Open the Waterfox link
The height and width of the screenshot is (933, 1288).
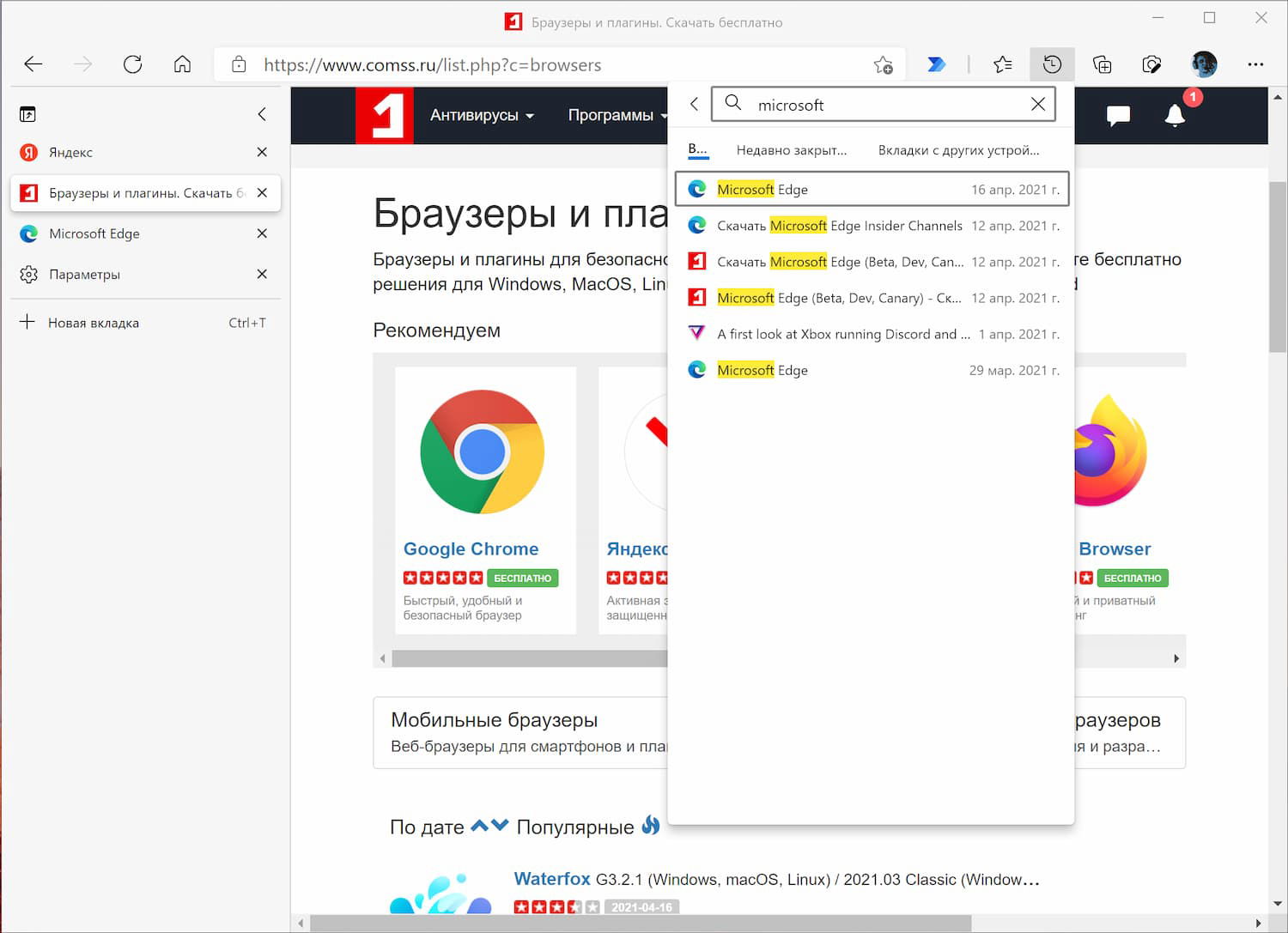tap(551, 879)
